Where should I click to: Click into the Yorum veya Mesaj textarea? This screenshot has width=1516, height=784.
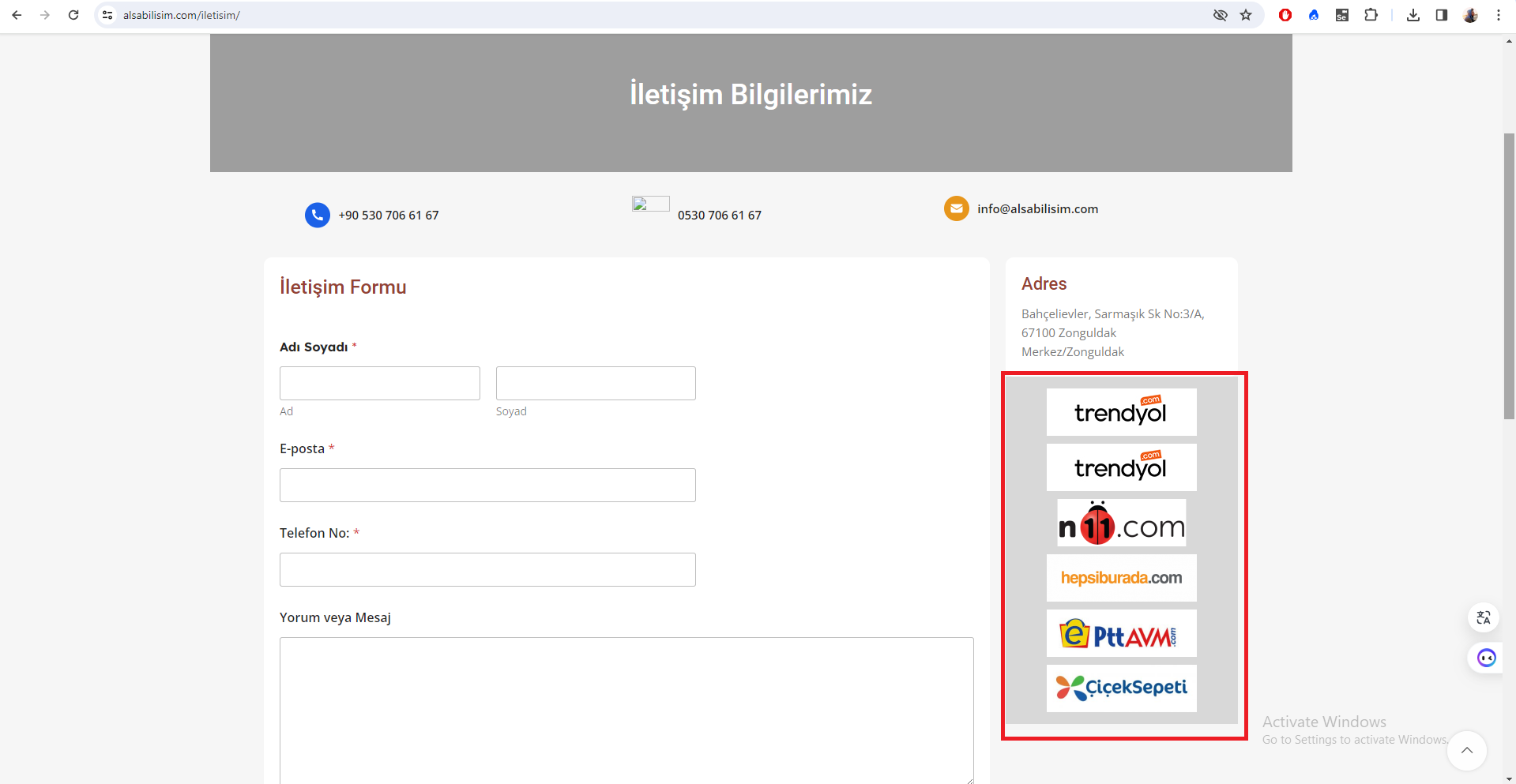(x=626, y=710)
